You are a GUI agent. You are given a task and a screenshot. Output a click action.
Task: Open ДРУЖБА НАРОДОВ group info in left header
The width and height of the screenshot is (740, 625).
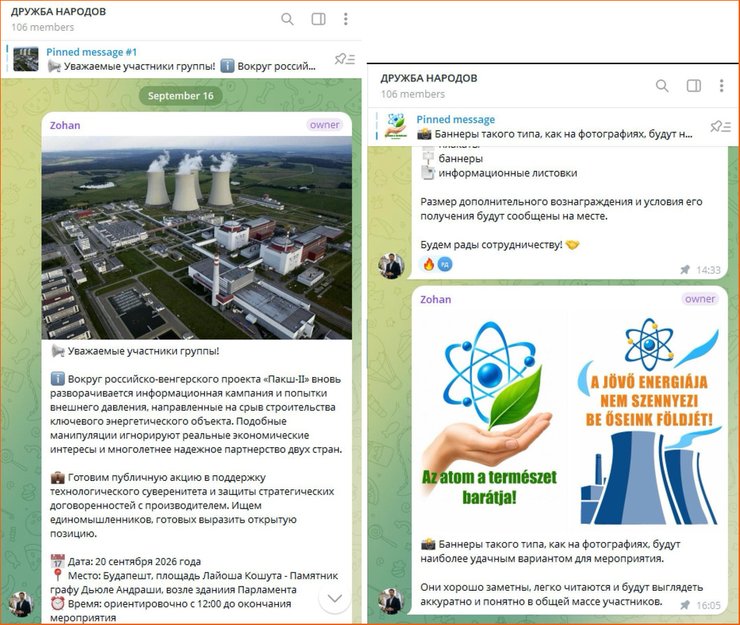(x=59, y=12)
